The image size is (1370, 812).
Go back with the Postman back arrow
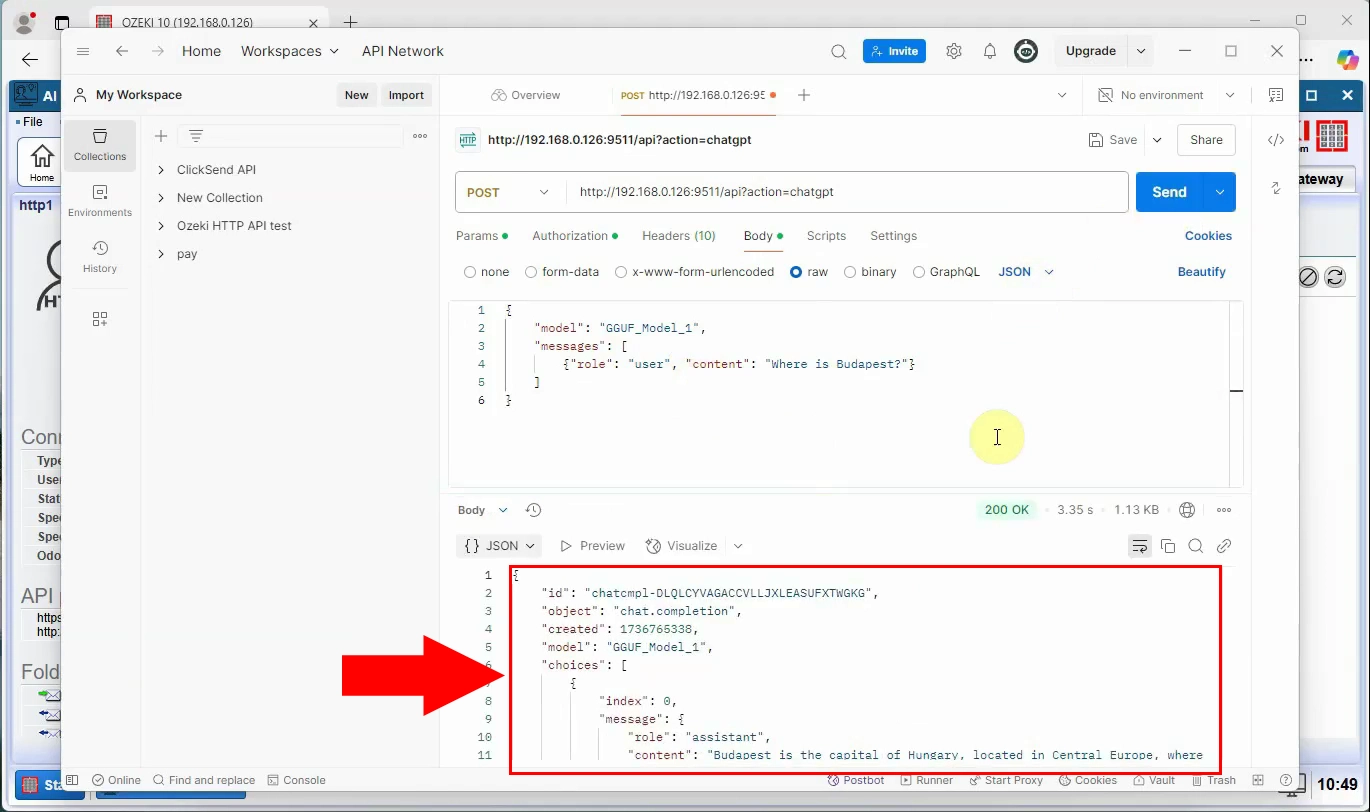[x=122, y=51]
